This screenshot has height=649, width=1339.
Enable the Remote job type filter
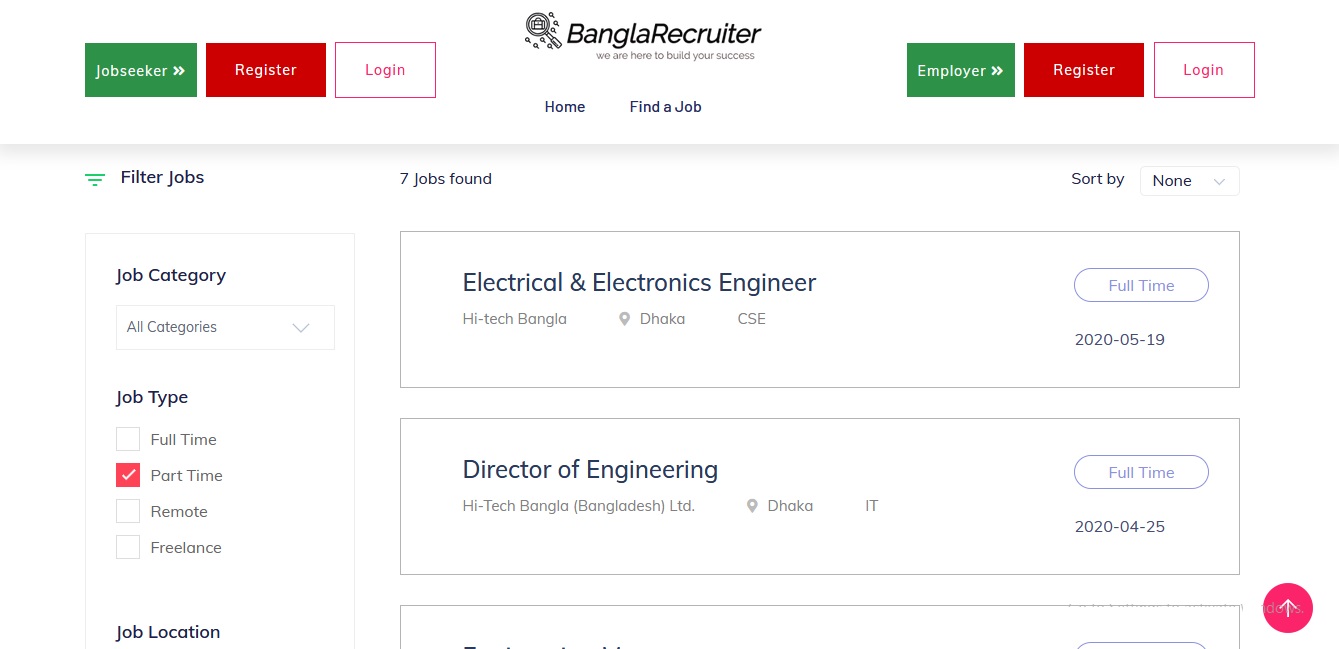click(x=128, y=512)
